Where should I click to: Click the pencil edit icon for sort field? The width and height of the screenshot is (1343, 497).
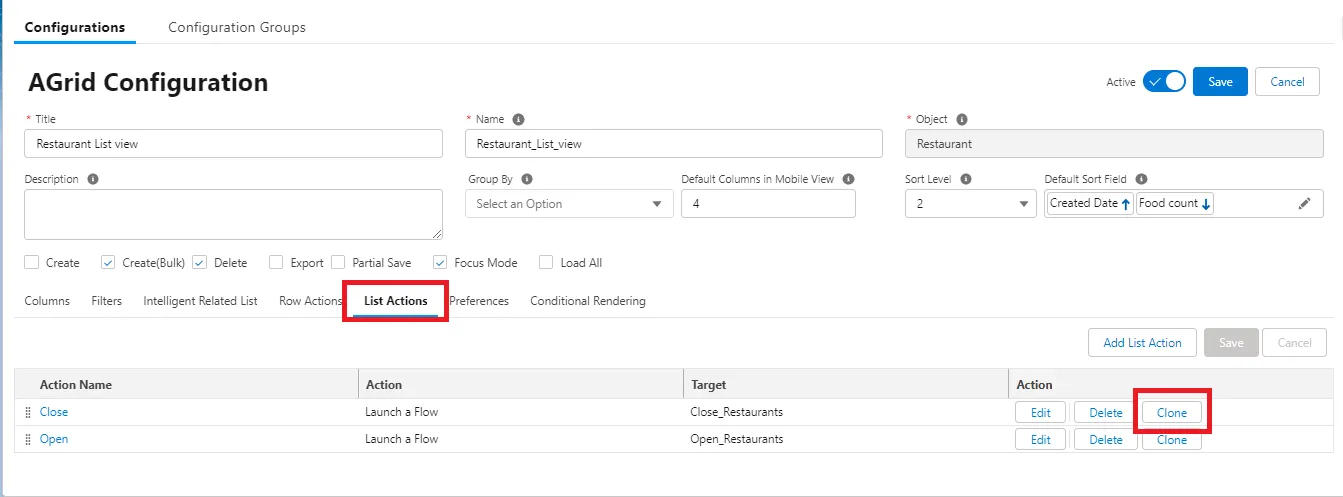[1304, 204]
